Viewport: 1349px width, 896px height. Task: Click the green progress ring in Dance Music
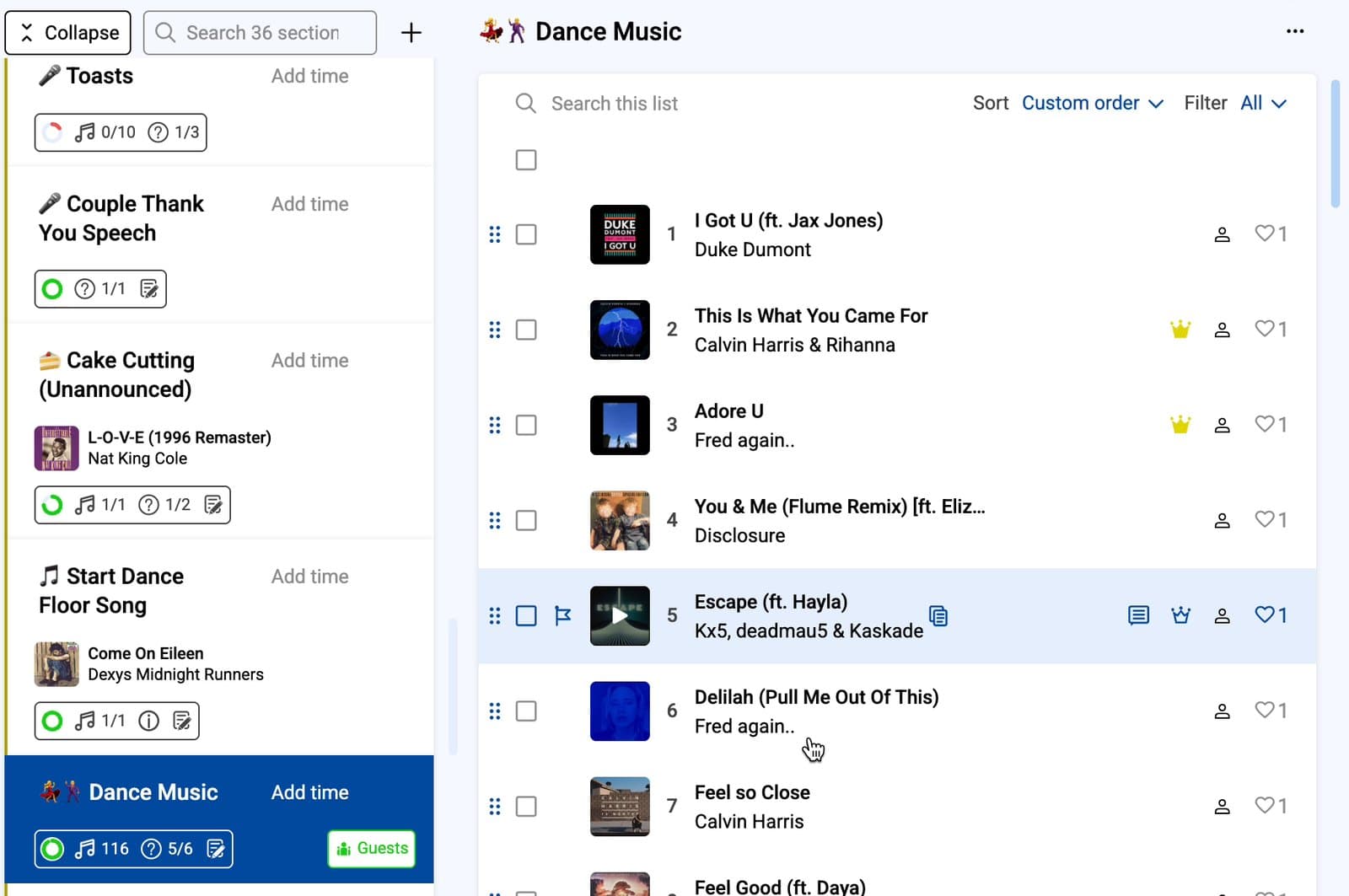tap(52, 849)
